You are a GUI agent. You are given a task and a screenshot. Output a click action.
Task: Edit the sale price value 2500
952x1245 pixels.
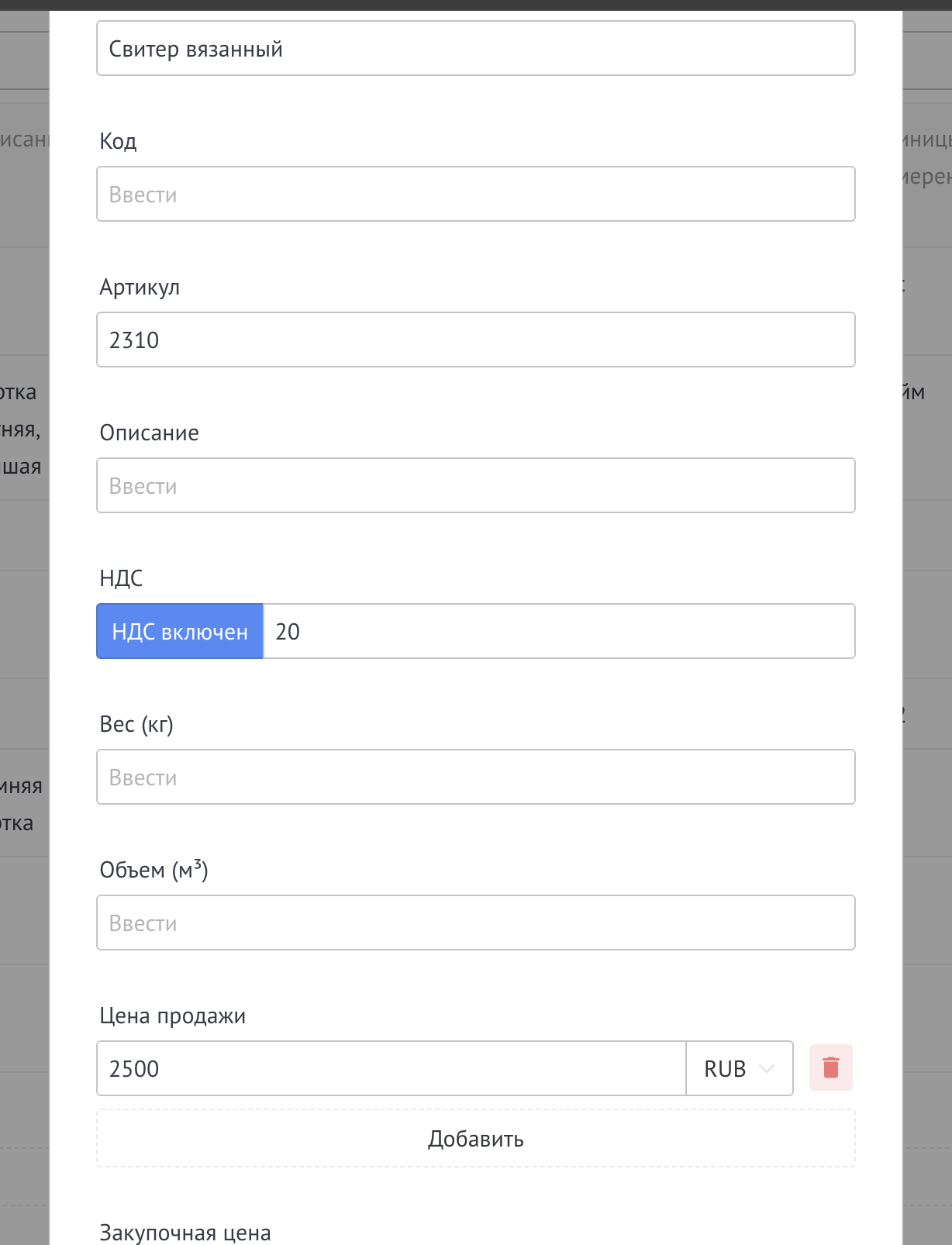point(391,1068)
